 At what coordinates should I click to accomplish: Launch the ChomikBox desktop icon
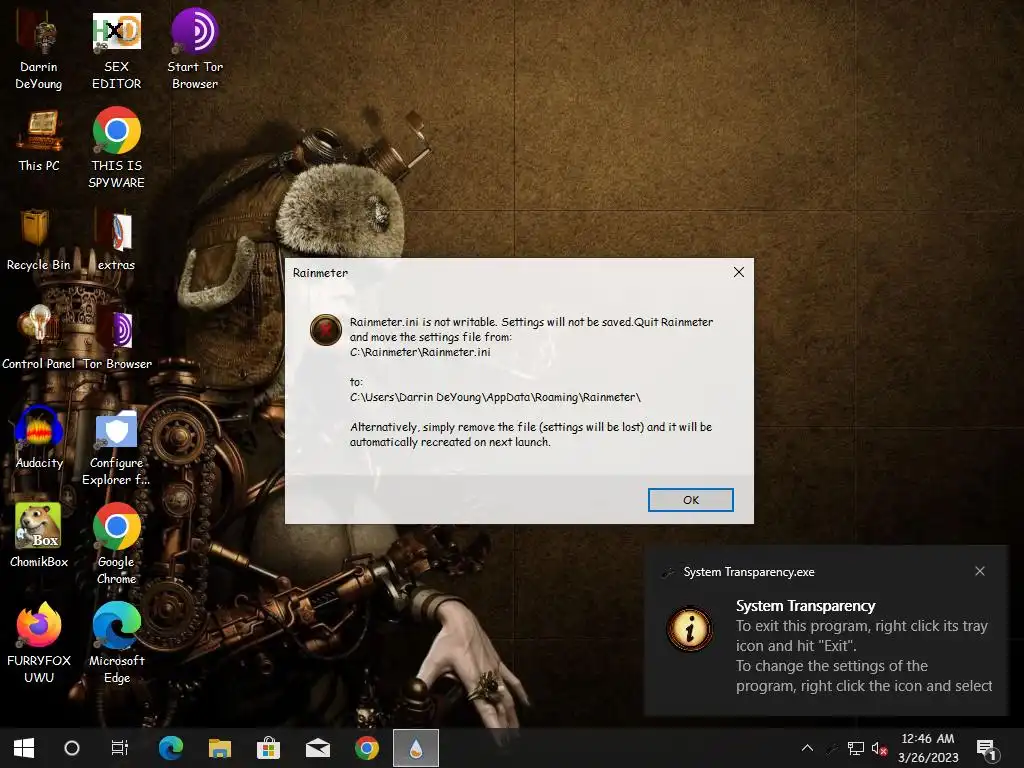point(39,537)
